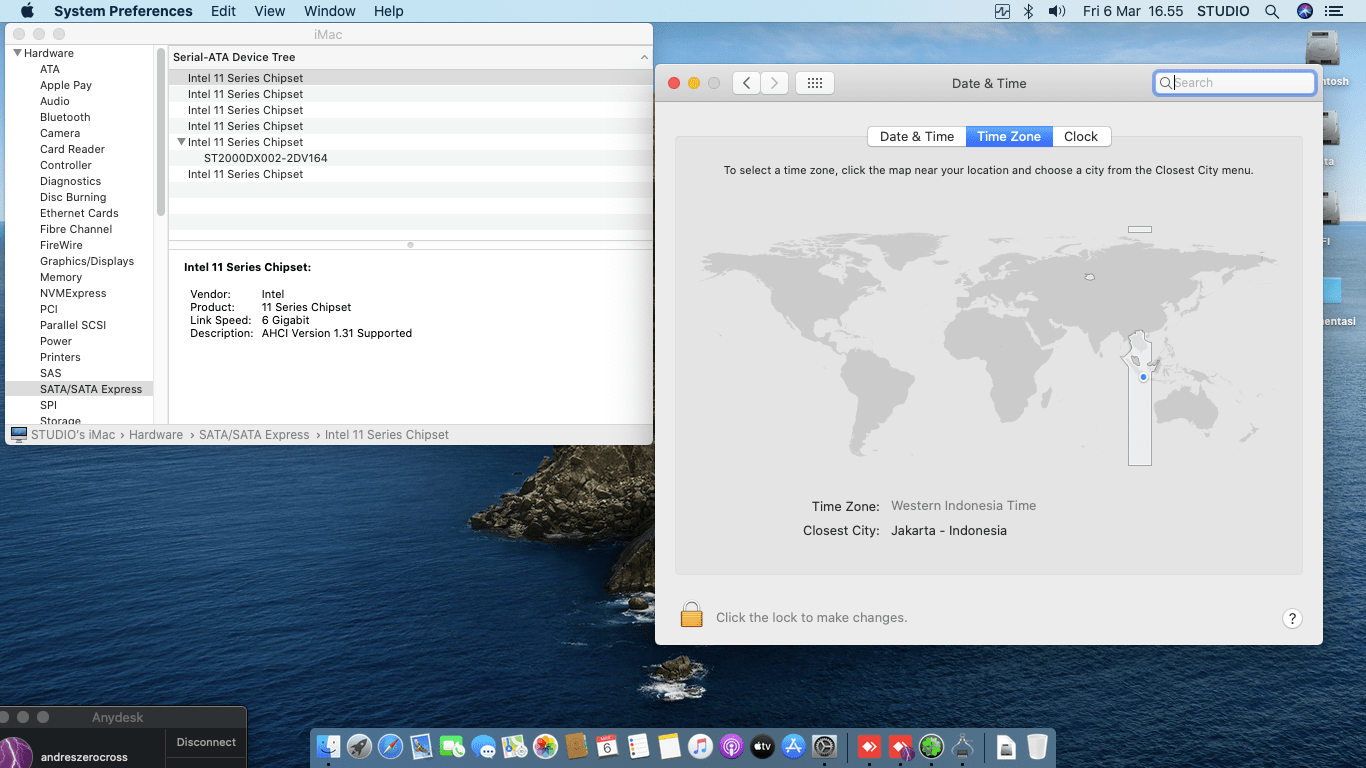This screenshot has width=1366, height=768.
Task: Open Calendar icon in the Dock
Action: click(x=607, y=746)
